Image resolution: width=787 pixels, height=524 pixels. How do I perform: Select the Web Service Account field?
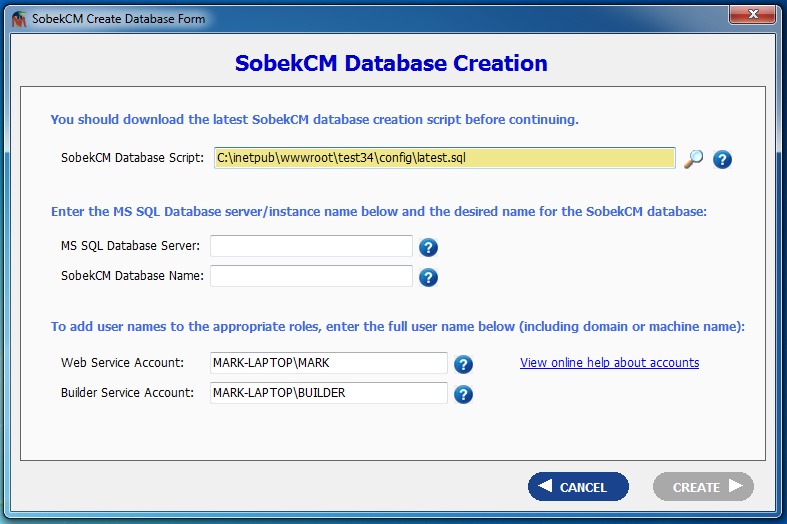point(329,363)
